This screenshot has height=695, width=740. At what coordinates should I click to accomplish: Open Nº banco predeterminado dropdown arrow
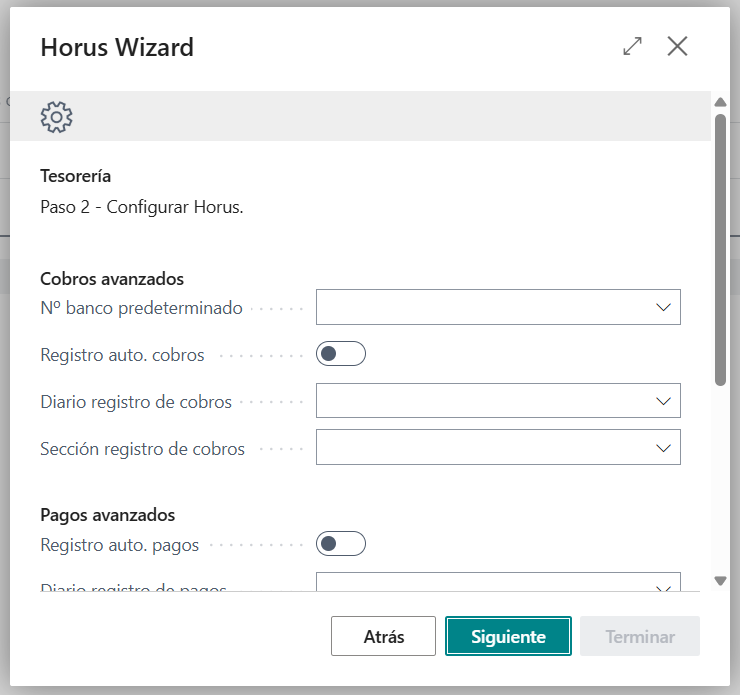tap(663, 307)
